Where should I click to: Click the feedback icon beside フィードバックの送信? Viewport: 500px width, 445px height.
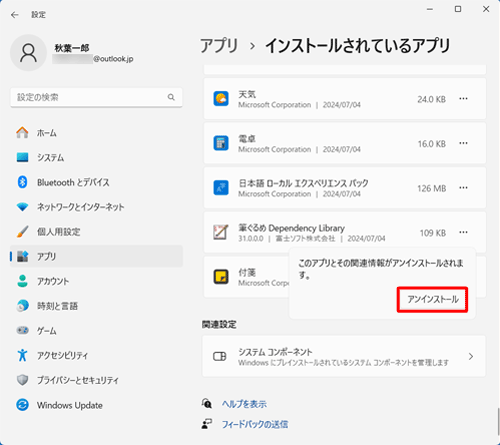pos(207,424)
